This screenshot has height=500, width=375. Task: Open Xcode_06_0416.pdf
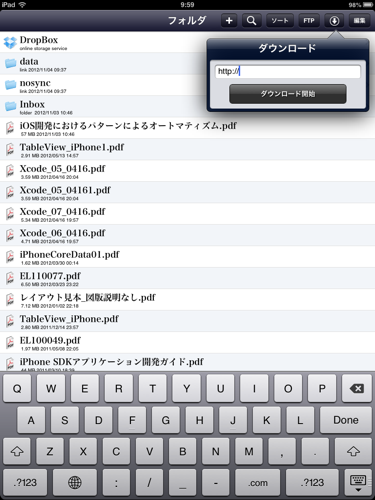(187, 235)
